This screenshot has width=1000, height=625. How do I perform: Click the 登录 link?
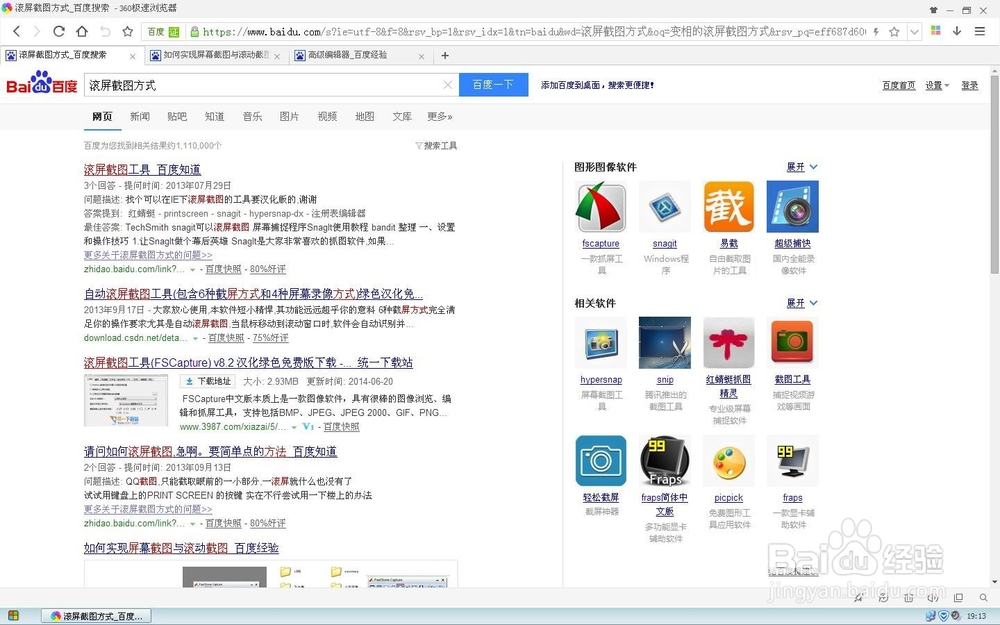pyautogui.click(x=969, y=85)
